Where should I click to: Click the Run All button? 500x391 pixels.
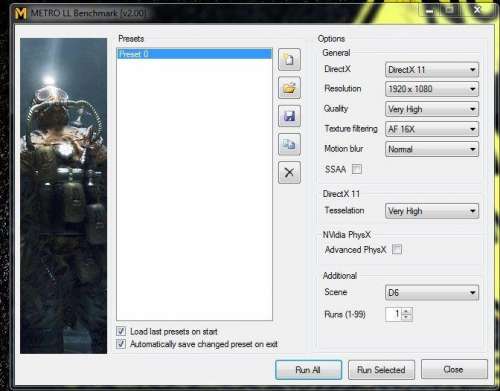pos(308,370)
